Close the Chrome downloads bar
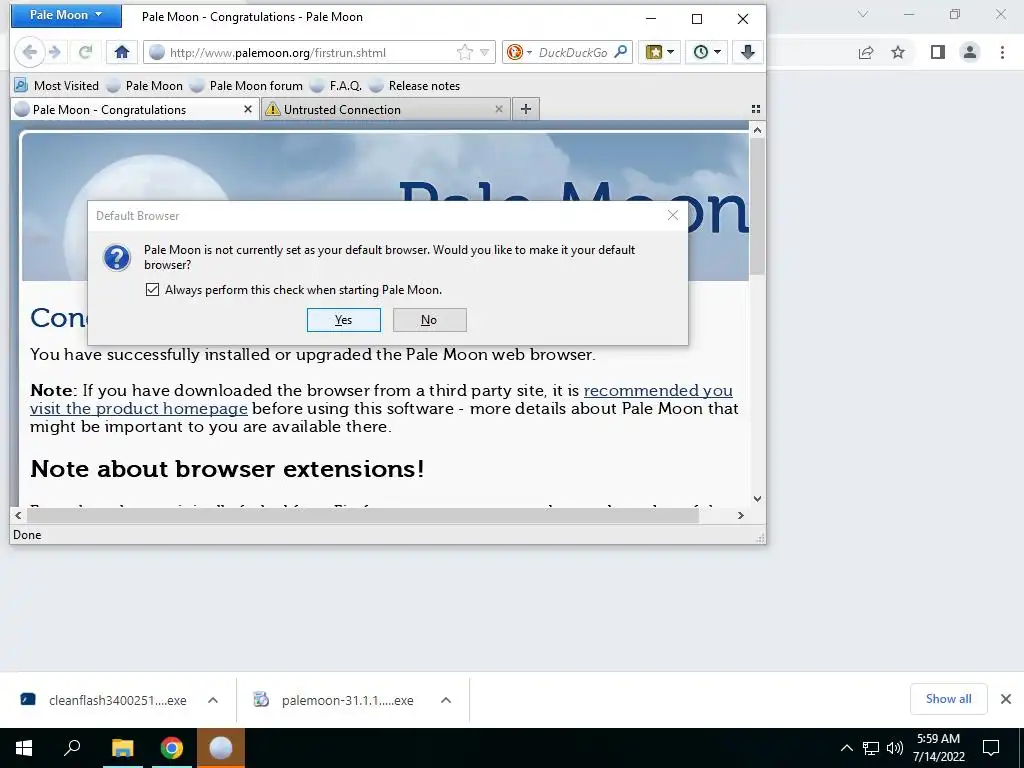 coord(1006,699)
